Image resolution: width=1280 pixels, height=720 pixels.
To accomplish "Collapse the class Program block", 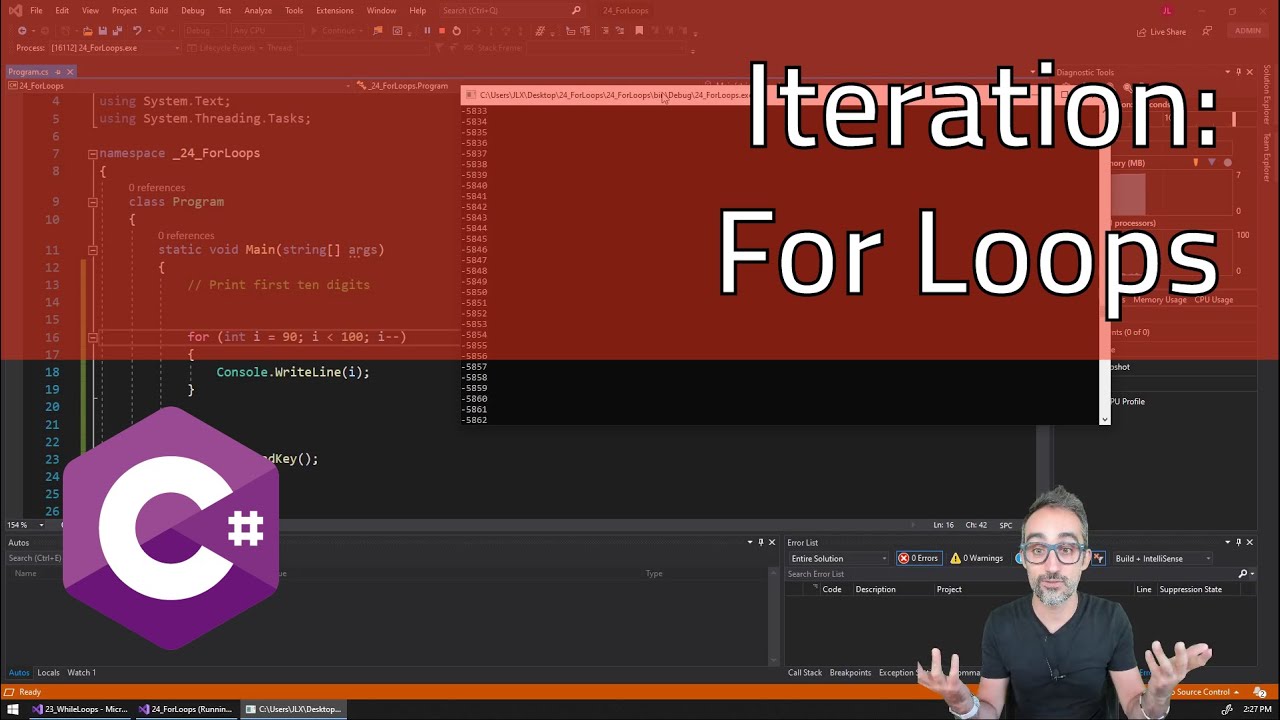I will pos(92,202).
